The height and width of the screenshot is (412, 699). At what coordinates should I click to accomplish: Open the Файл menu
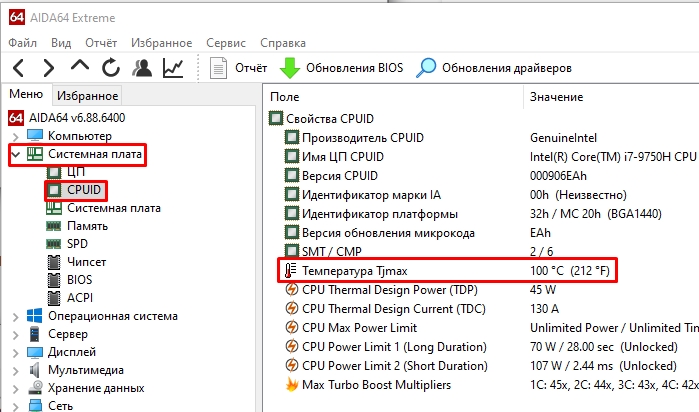pyautogui.click(x=22, y=43)
